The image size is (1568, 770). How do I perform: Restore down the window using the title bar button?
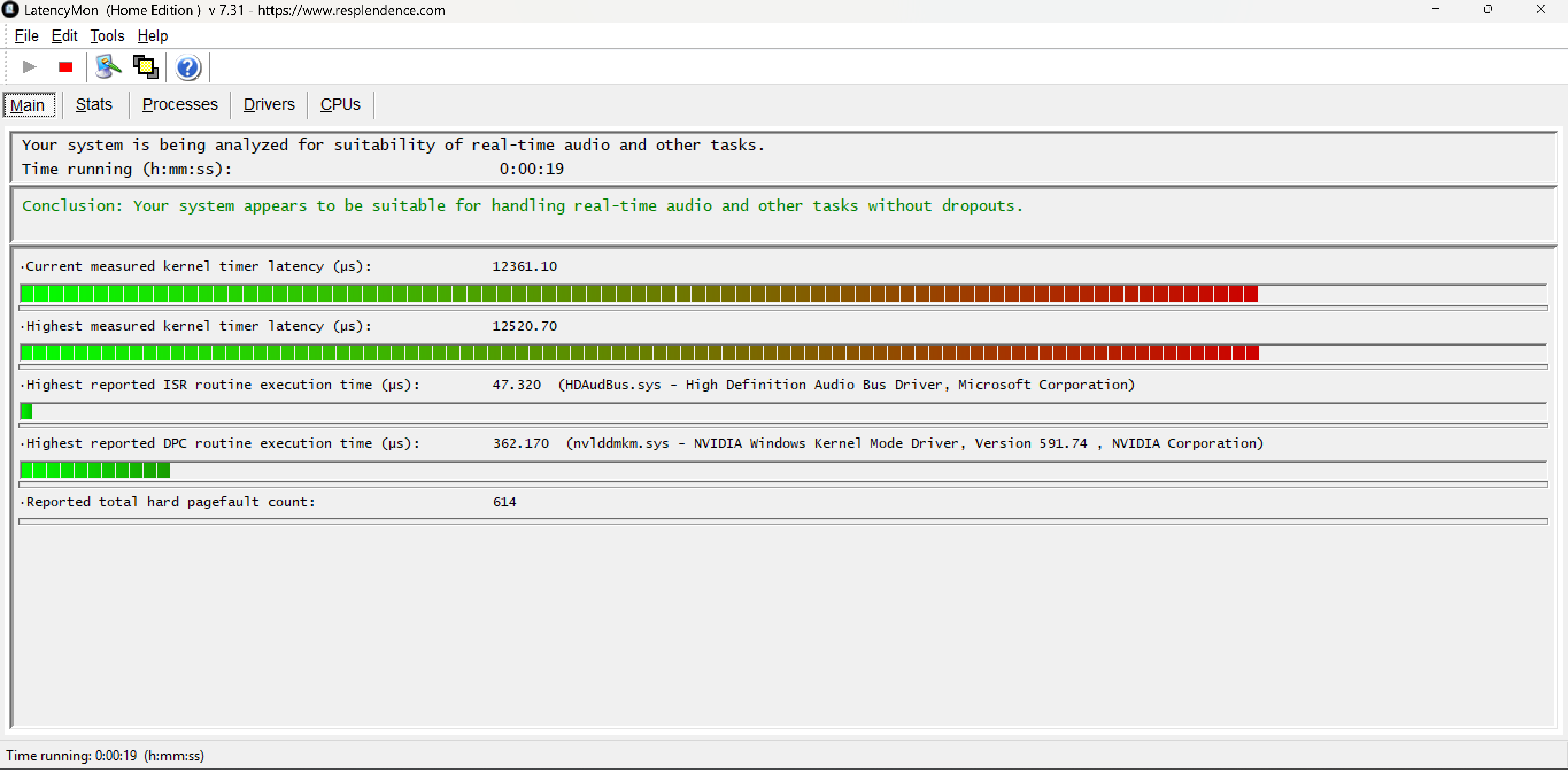pos(1487,10)
